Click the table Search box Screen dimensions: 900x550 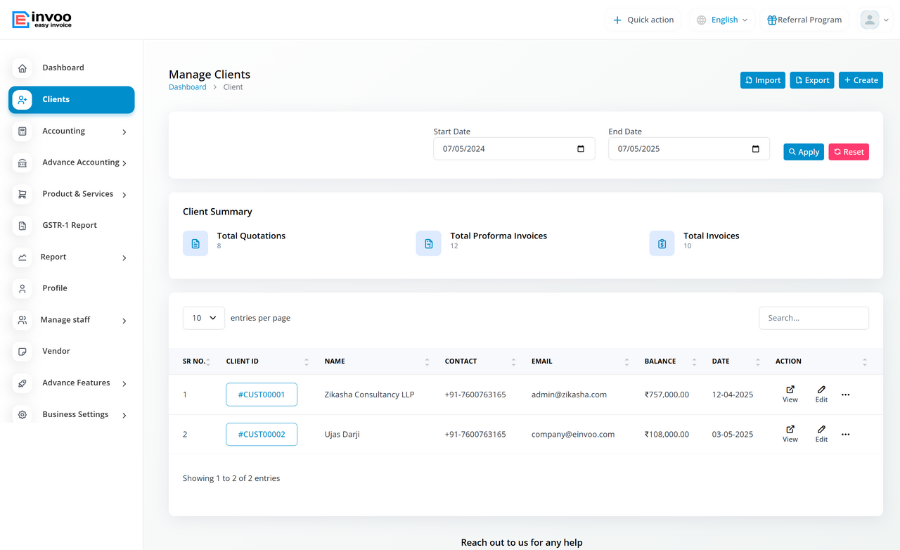813,317
